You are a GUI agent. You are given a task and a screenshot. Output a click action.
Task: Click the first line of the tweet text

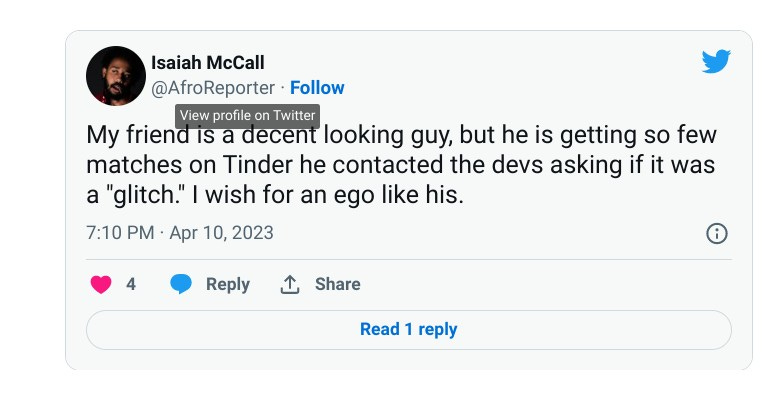point(401,135)
